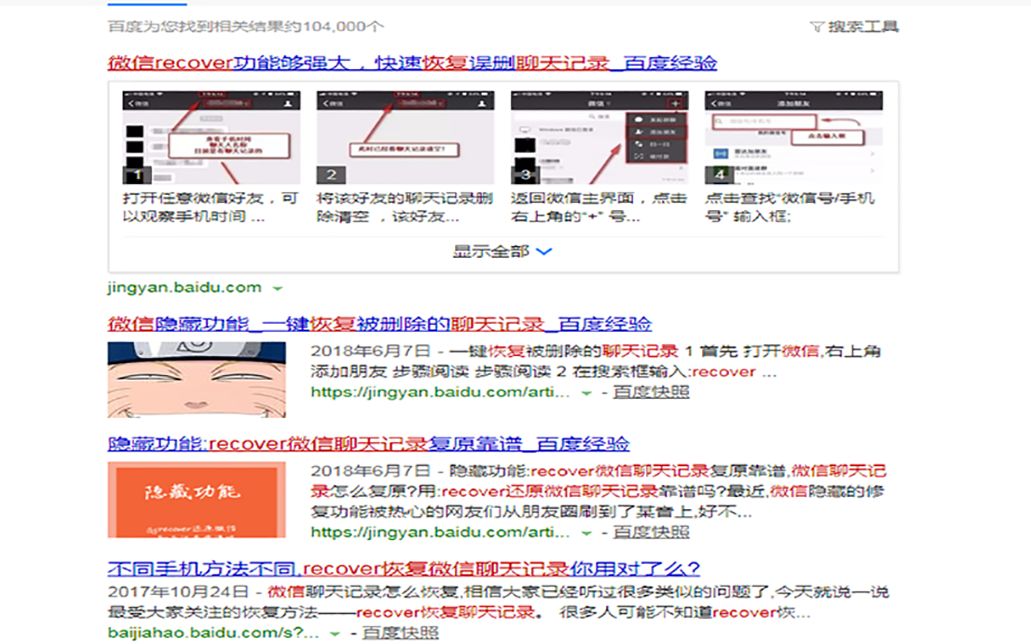Click step caption 将该好友的聊天记录删除清空
Image resolution: width=1031 pixels, height=644 pixels.
tap(404, 207)
